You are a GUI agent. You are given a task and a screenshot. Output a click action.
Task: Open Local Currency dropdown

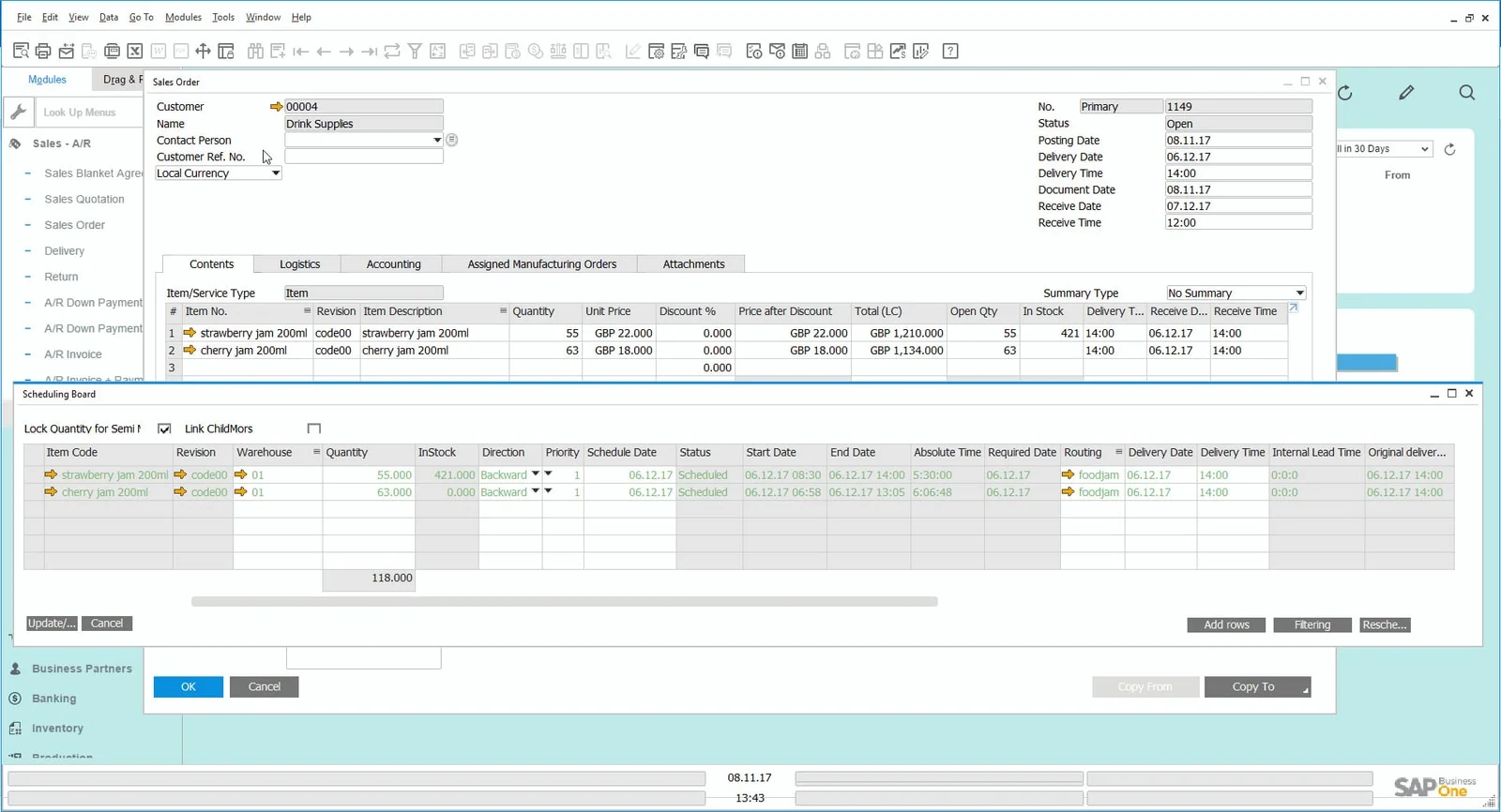coord(276,173)
